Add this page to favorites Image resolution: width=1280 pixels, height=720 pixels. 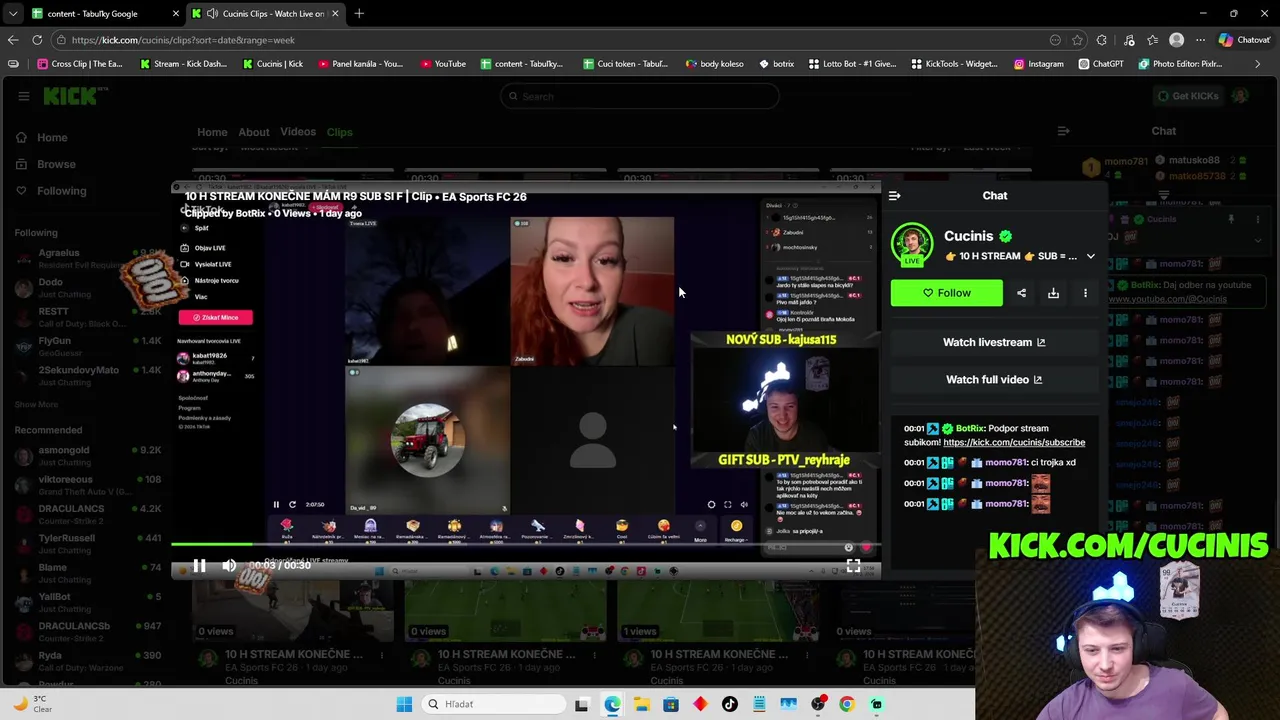coord(1077,40)
